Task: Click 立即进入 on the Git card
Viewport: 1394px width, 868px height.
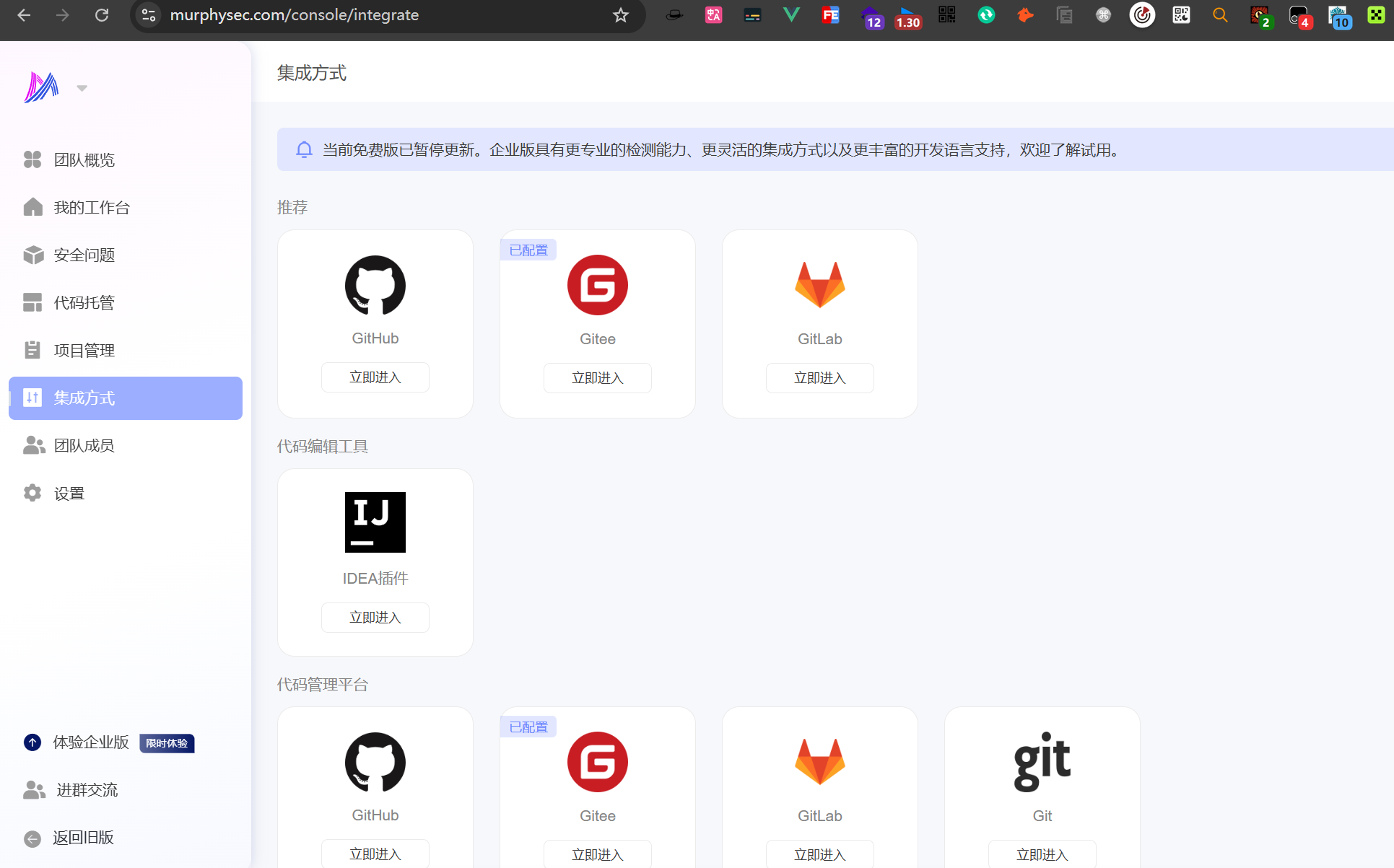Action: (x=1042, y=854)
